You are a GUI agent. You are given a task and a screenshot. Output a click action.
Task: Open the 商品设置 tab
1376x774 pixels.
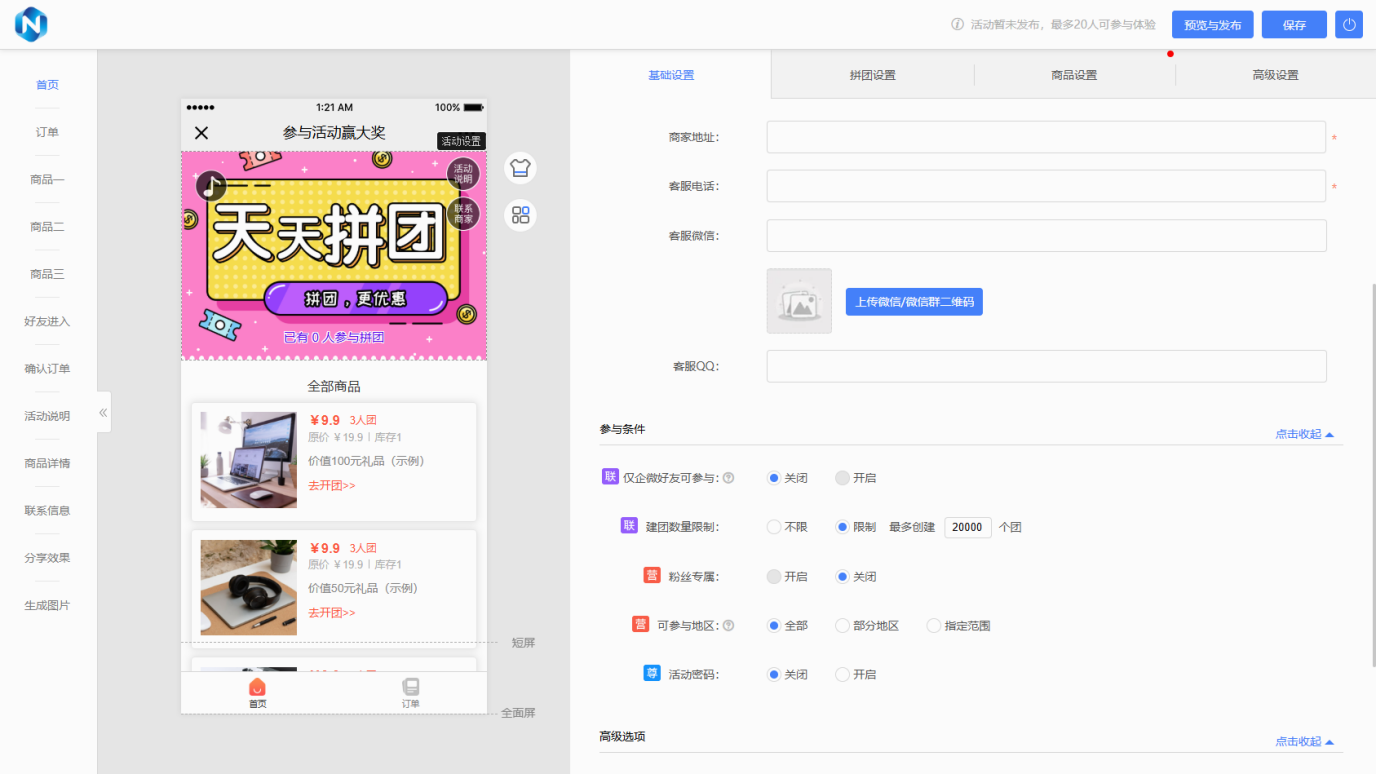1074,75
